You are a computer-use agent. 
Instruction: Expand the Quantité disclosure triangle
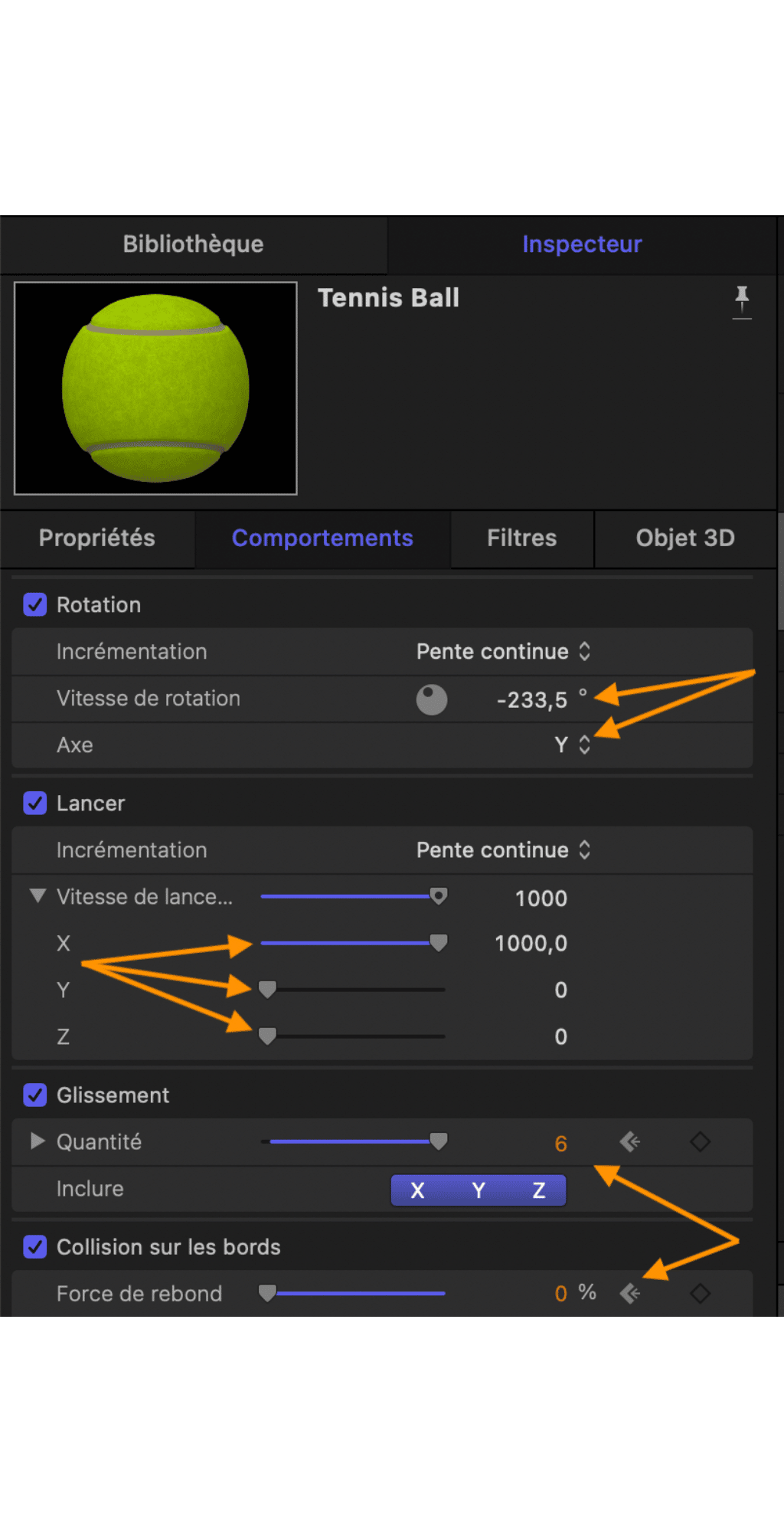(x=38, y=1141)
